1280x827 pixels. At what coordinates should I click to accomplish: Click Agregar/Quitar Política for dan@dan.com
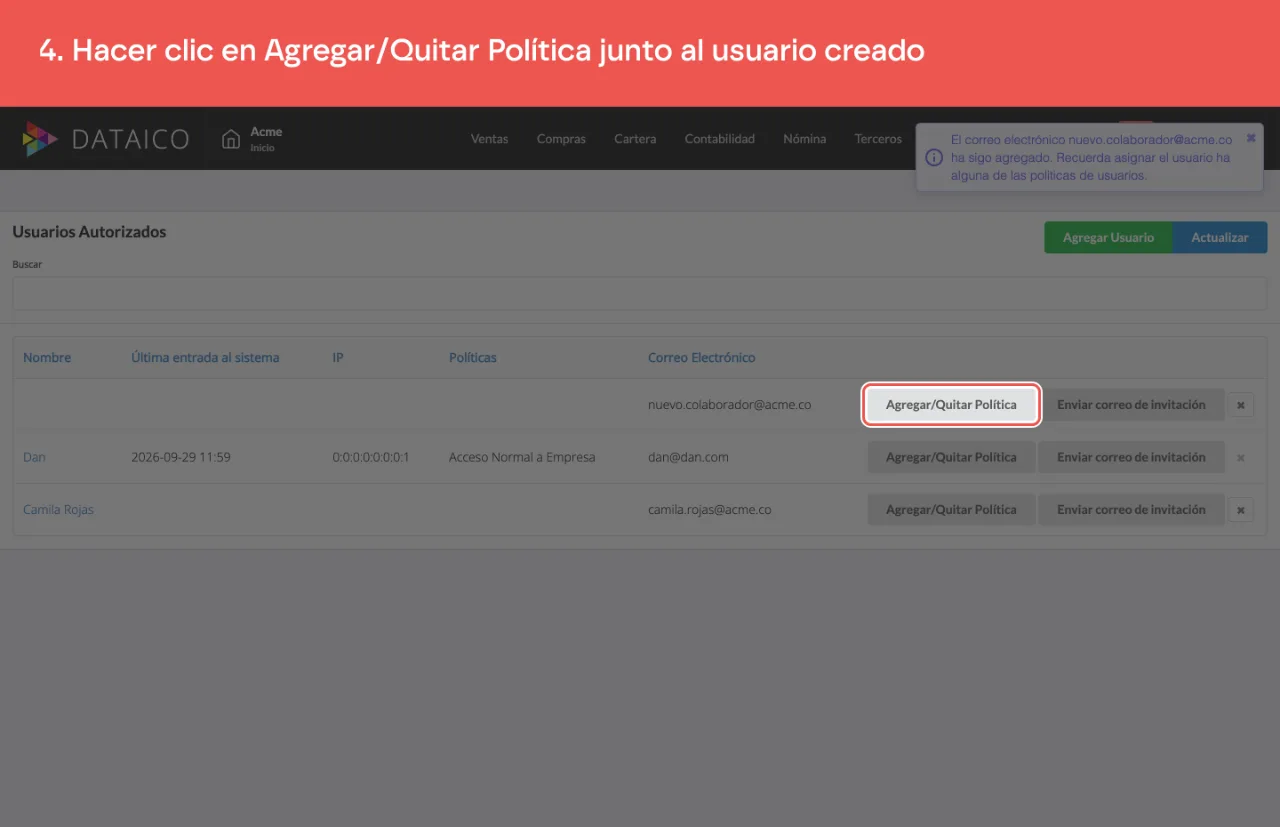pos(951,457)
